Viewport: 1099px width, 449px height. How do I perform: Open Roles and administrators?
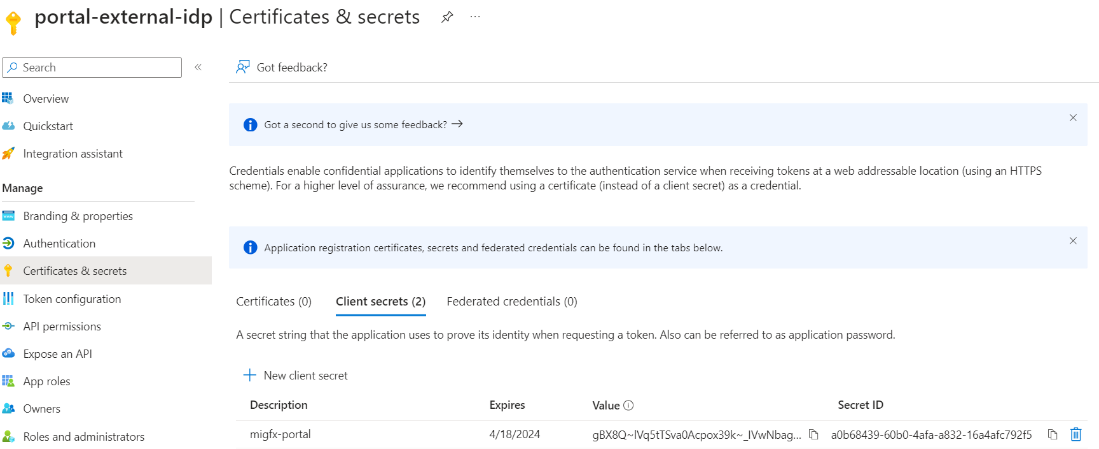[83, 436]
